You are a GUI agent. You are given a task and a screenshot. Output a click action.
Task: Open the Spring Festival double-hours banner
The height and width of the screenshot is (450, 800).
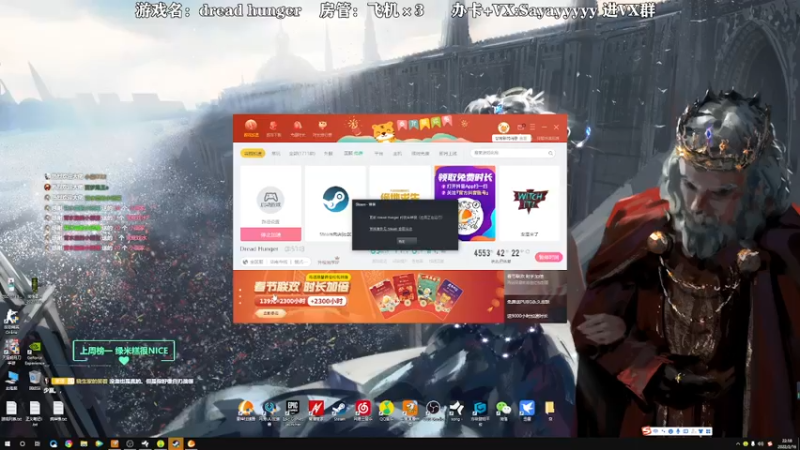click(x=368, y=296)
